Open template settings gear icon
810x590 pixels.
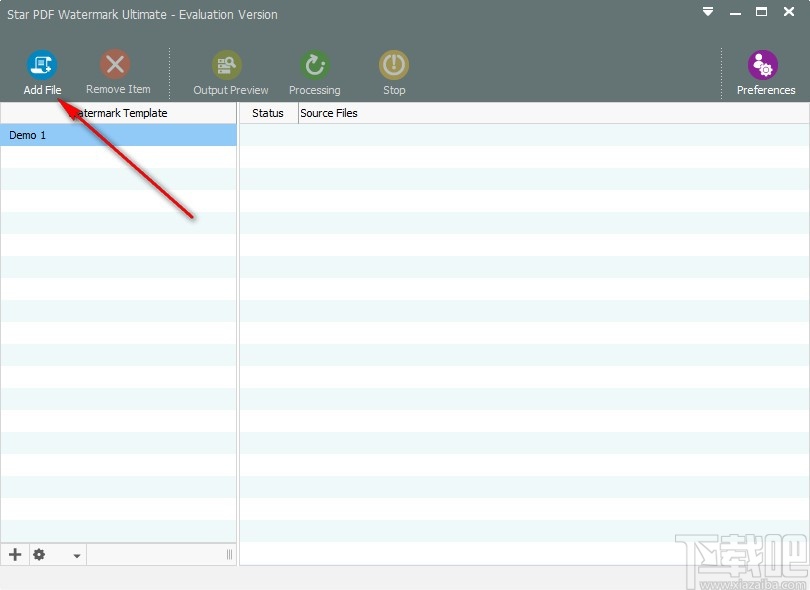[x=39, y=554]
